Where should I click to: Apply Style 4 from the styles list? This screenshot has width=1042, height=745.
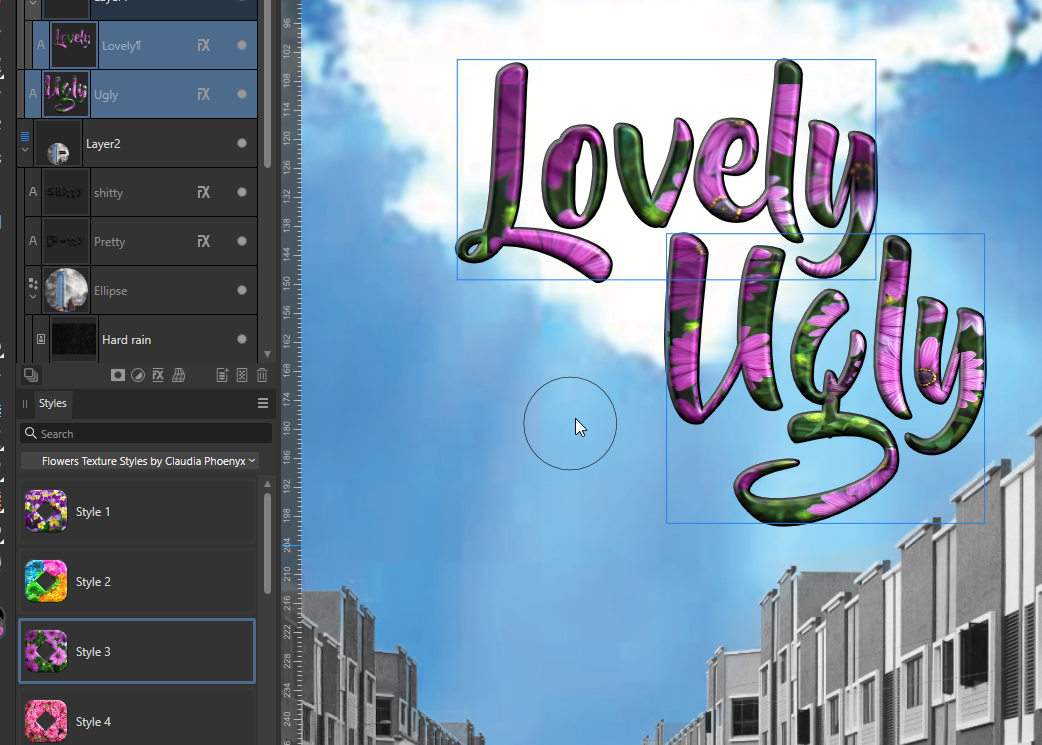tap(137, 718)
